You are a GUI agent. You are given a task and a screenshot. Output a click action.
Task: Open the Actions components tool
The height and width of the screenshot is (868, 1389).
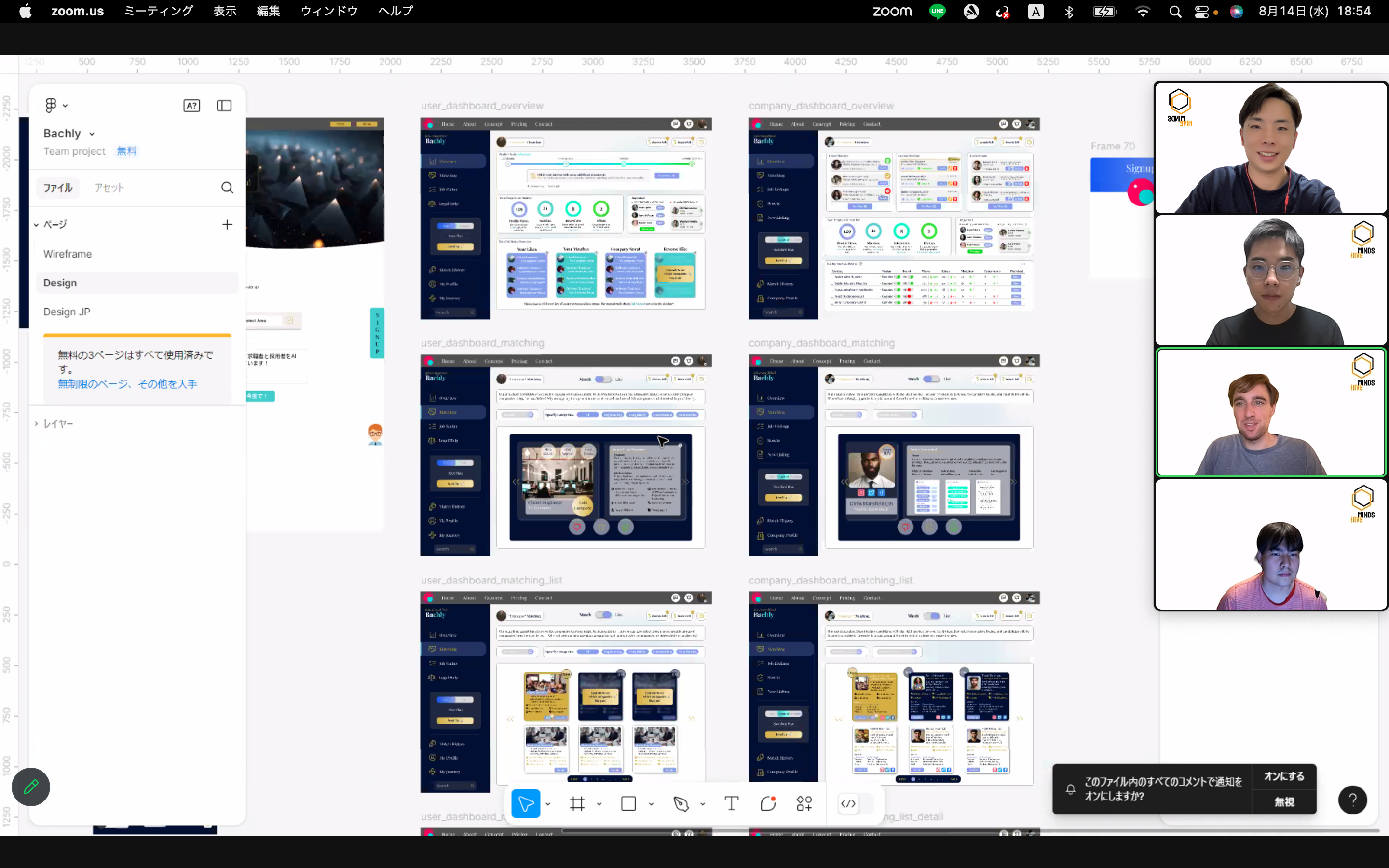[x=804, y=804]
